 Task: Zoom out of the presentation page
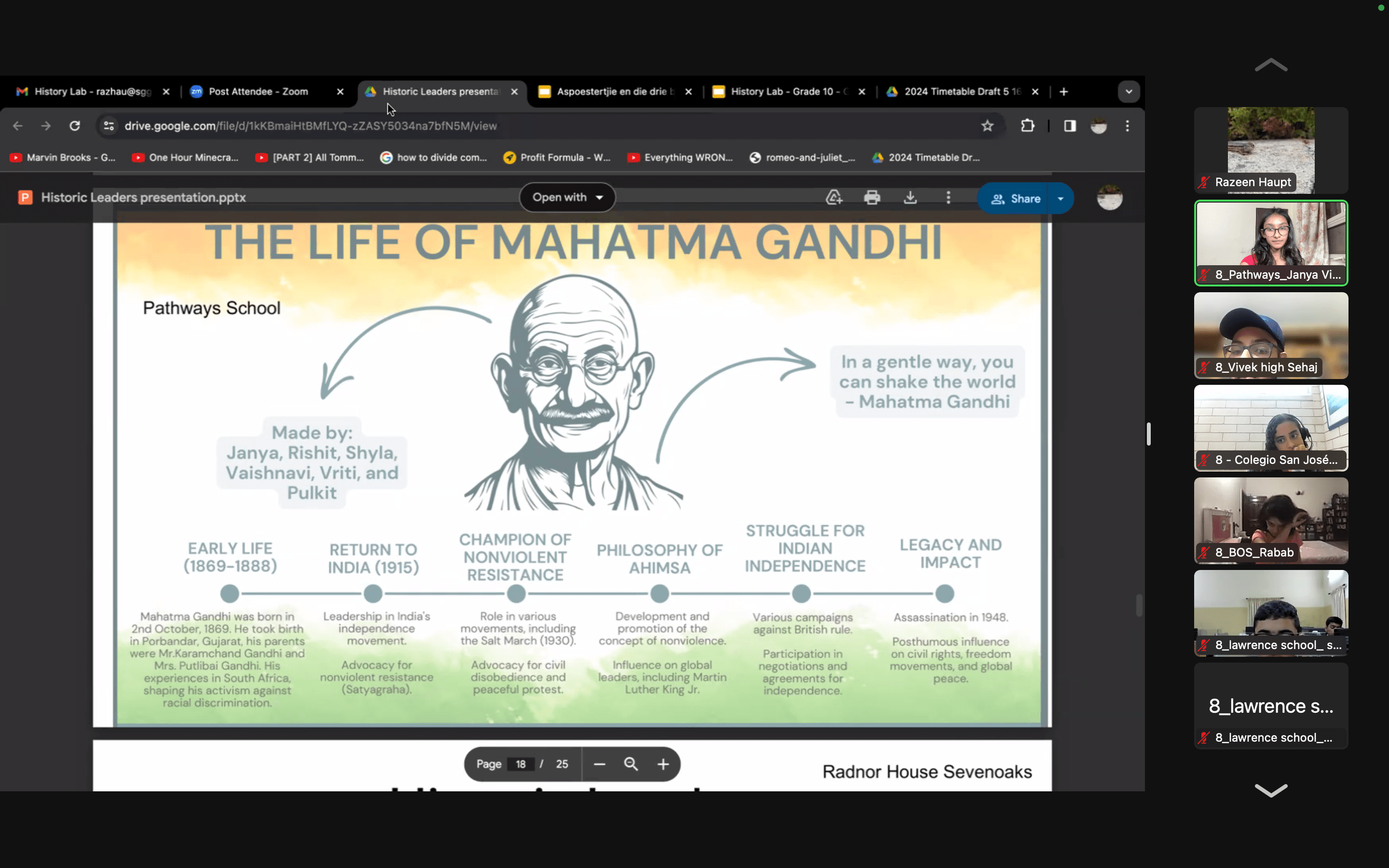599,763
